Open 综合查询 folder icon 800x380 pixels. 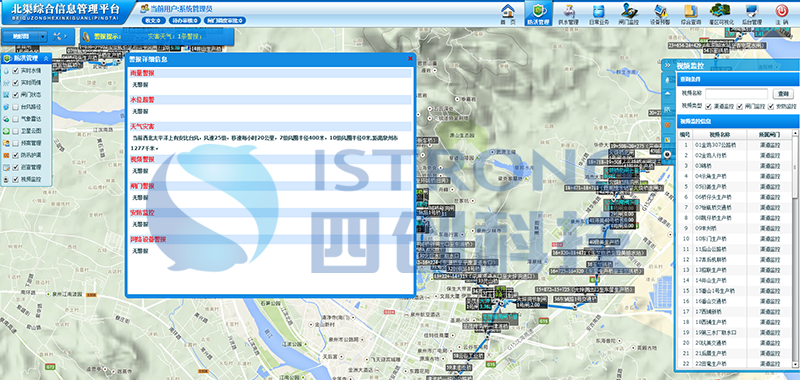pyautogui.click(x=691, y=11)
